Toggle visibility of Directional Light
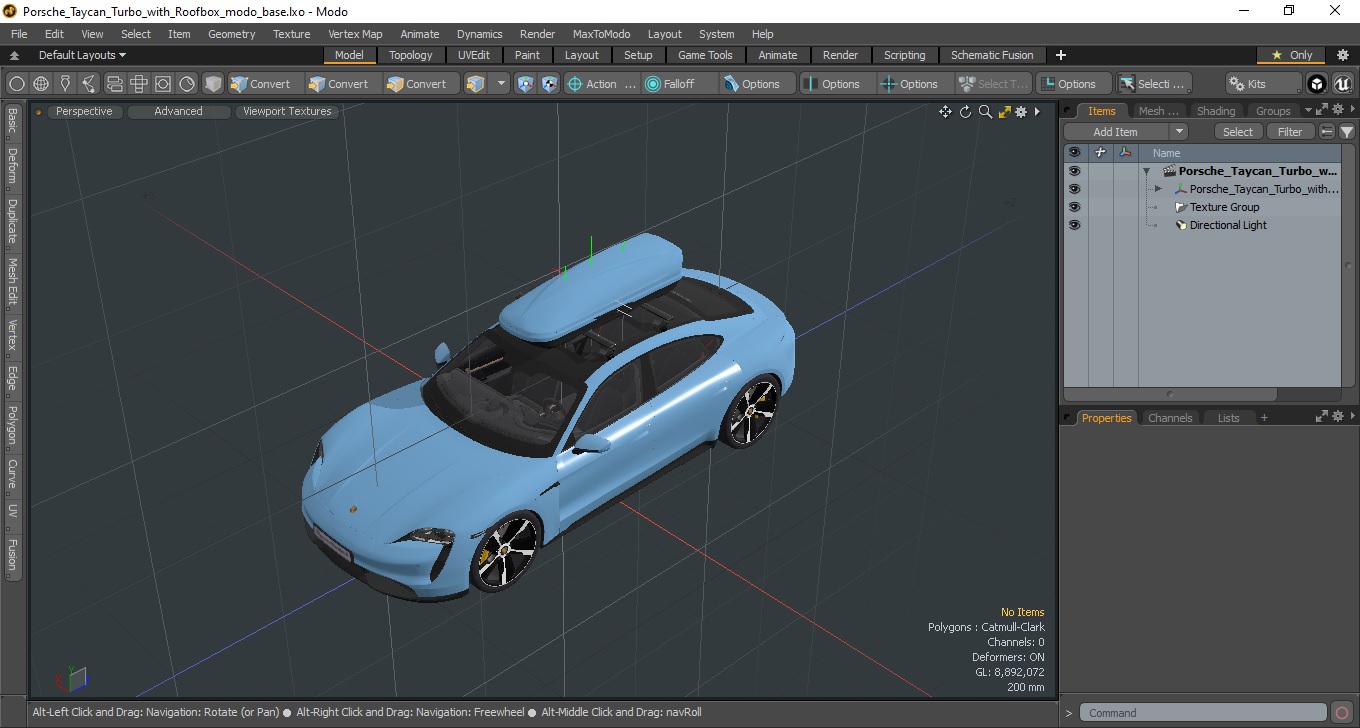Image resolution: width=1360 pixels, height=728 pixels. tap(1074, 225)
